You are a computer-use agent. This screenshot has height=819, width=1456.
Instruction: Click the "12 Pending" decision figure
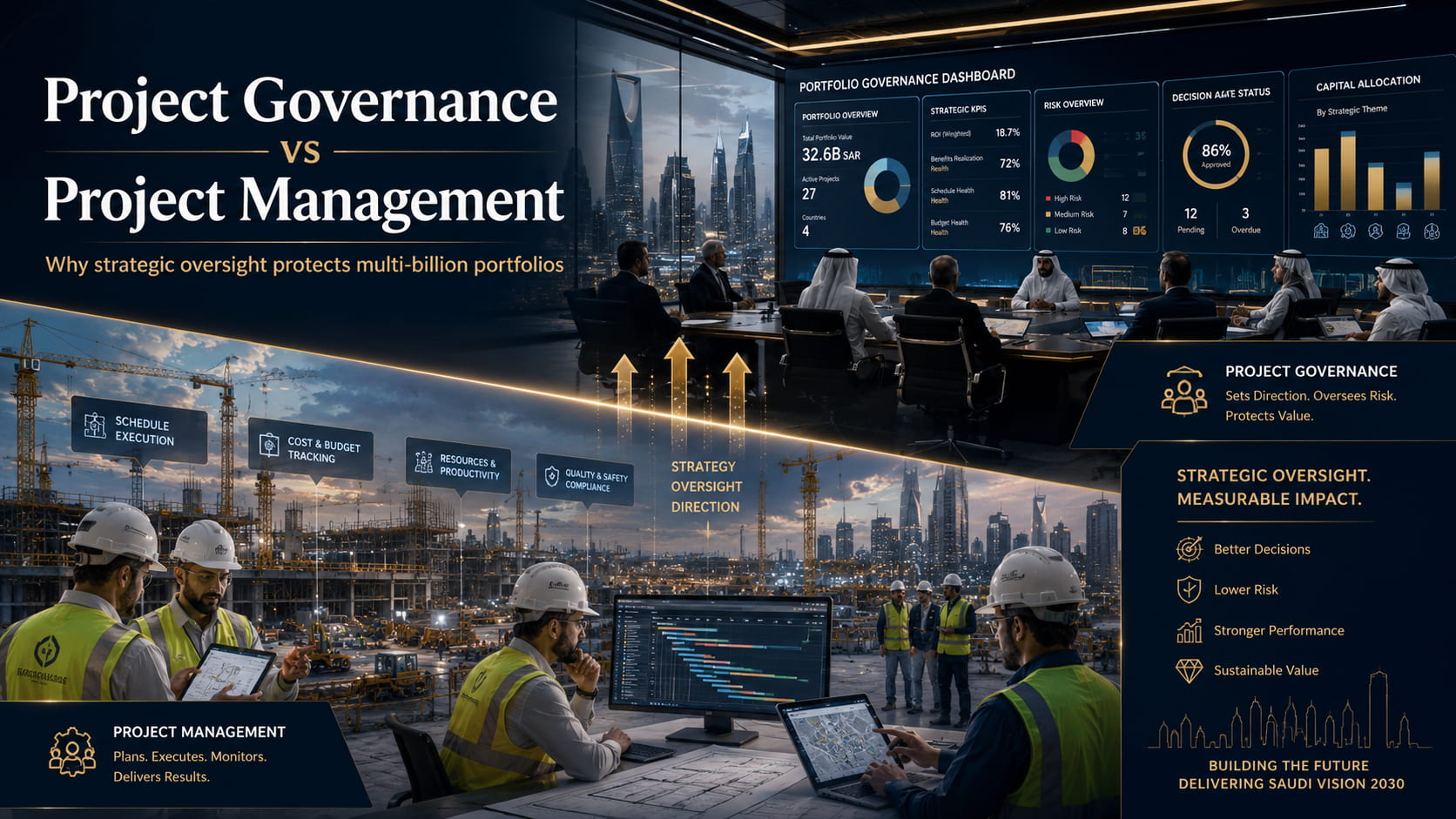coord(1190,220)
